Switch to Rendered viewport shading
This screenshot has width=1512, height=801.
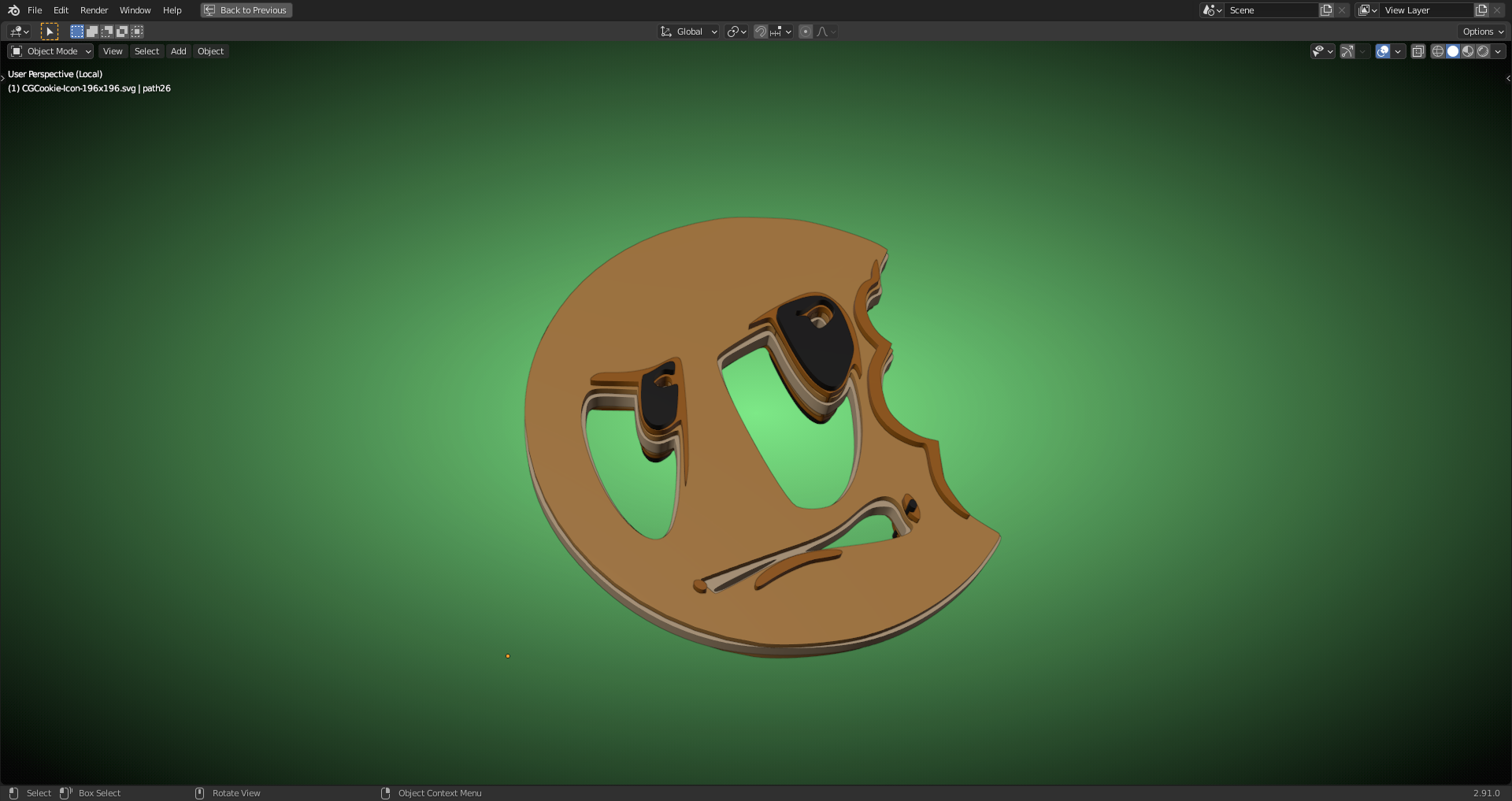click(x=1483, y=51)
